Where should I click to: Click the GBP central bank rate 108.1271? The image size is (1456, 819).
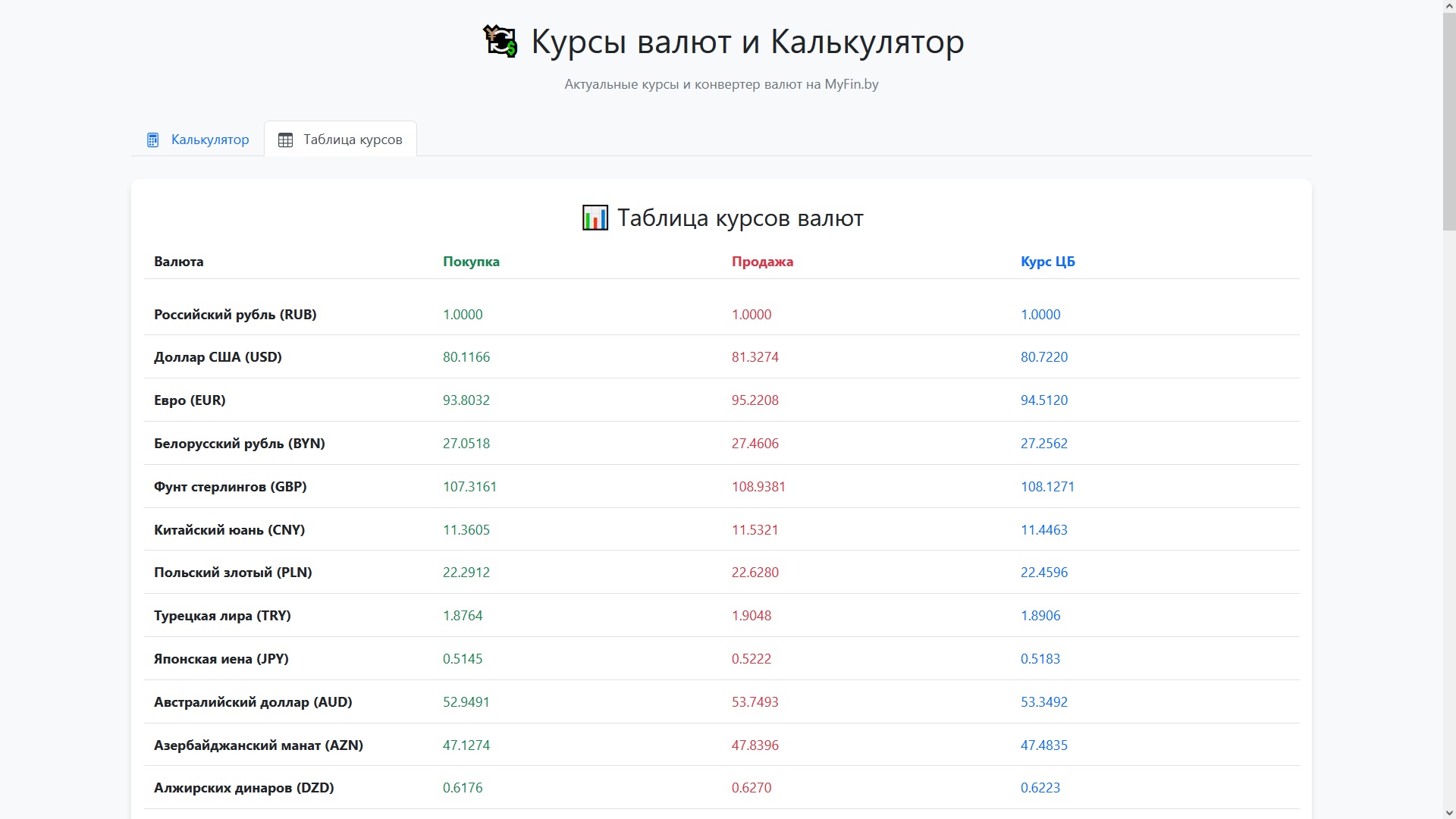tap(1047, 487)
